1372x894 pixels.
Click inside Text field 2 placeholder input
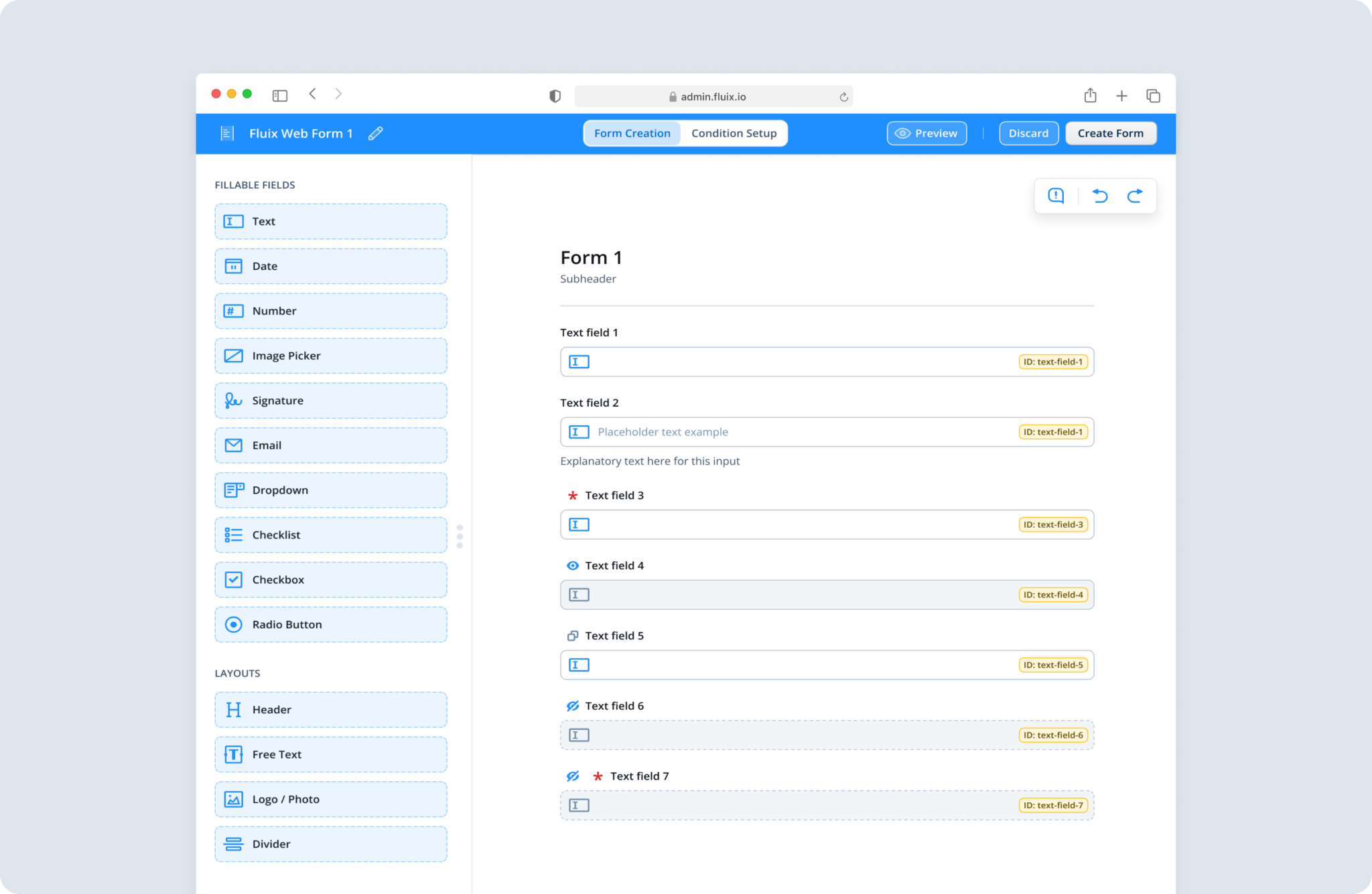tap(737, 432)
